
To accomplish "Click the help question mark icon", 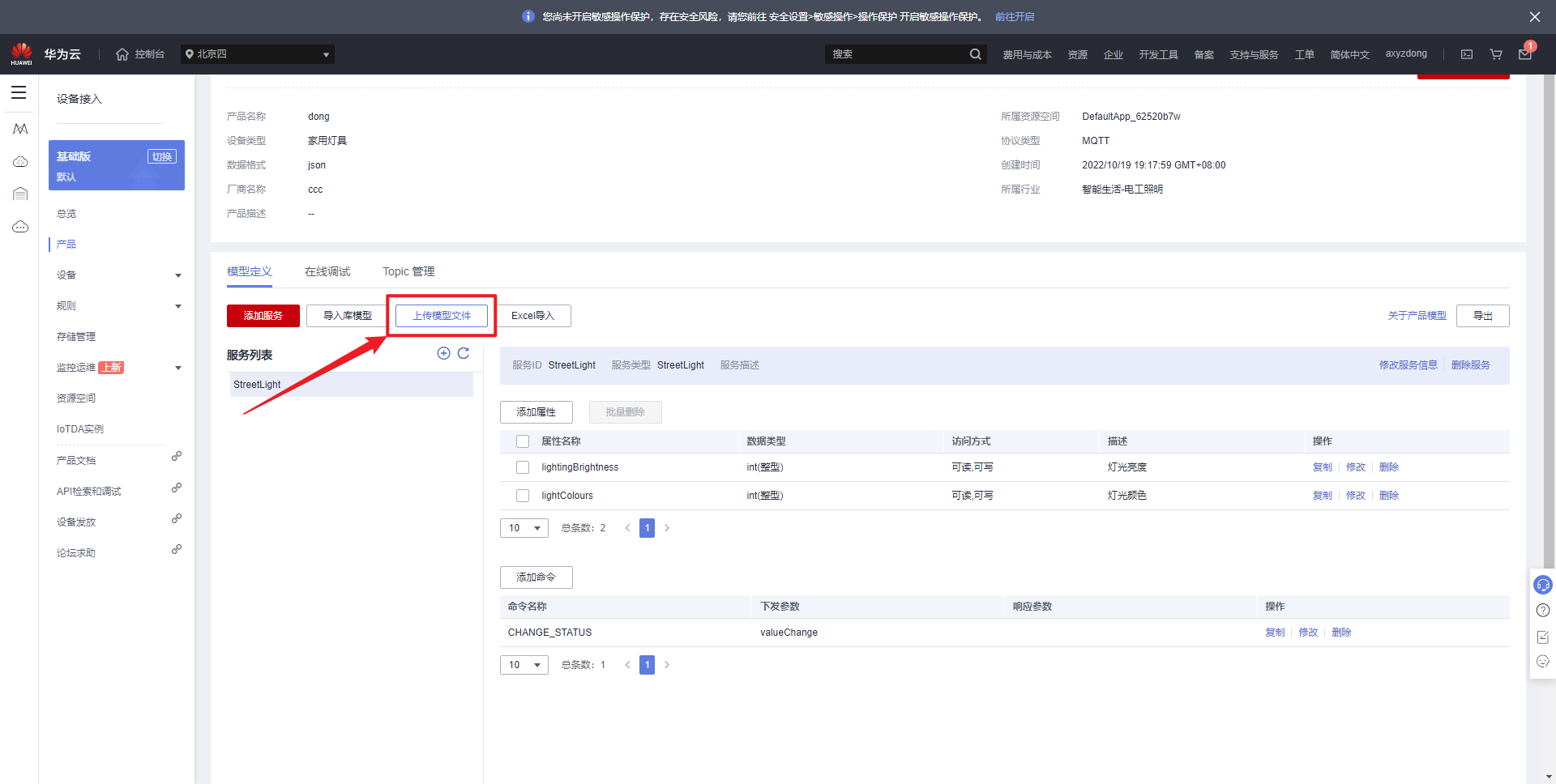I will pyautogui.click(x=1543, y=611).
